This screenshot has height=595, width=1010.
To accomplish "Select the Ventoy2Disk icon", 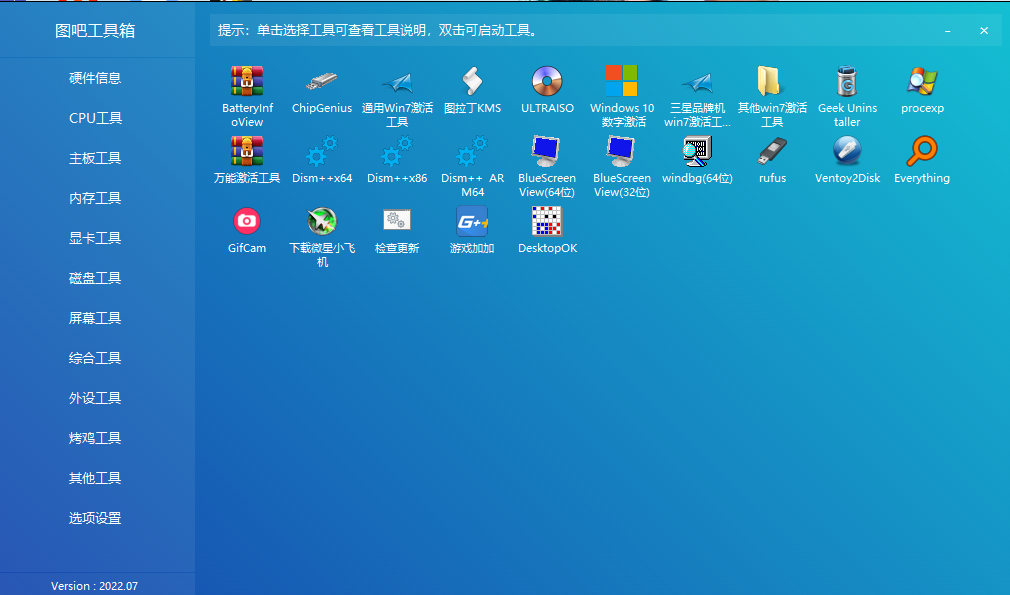I will (x=847, y=152).
